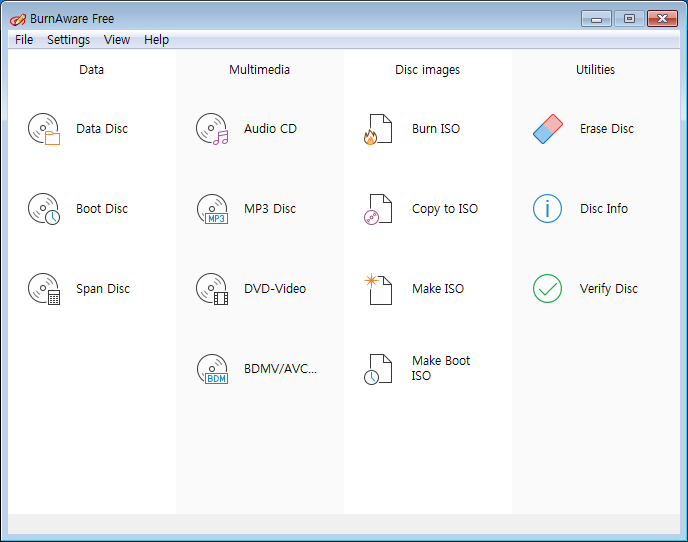This screenshot has width=688, height=542.
Task: Launch the MP3 Disc text label
Action: click(x=270, y=208)
